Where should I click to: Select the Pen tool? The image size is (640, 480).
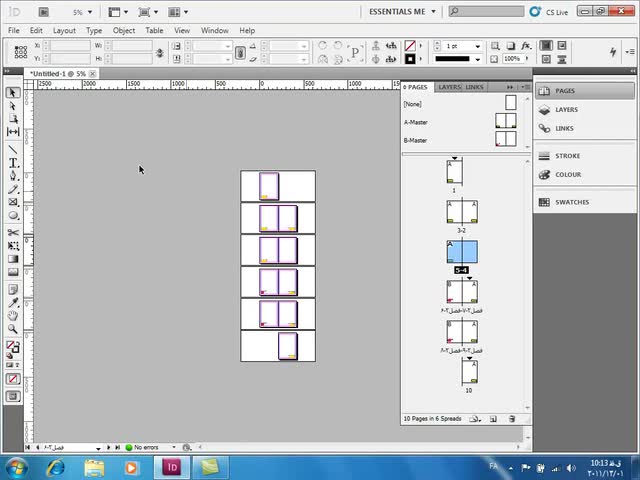tap(13, 176)
